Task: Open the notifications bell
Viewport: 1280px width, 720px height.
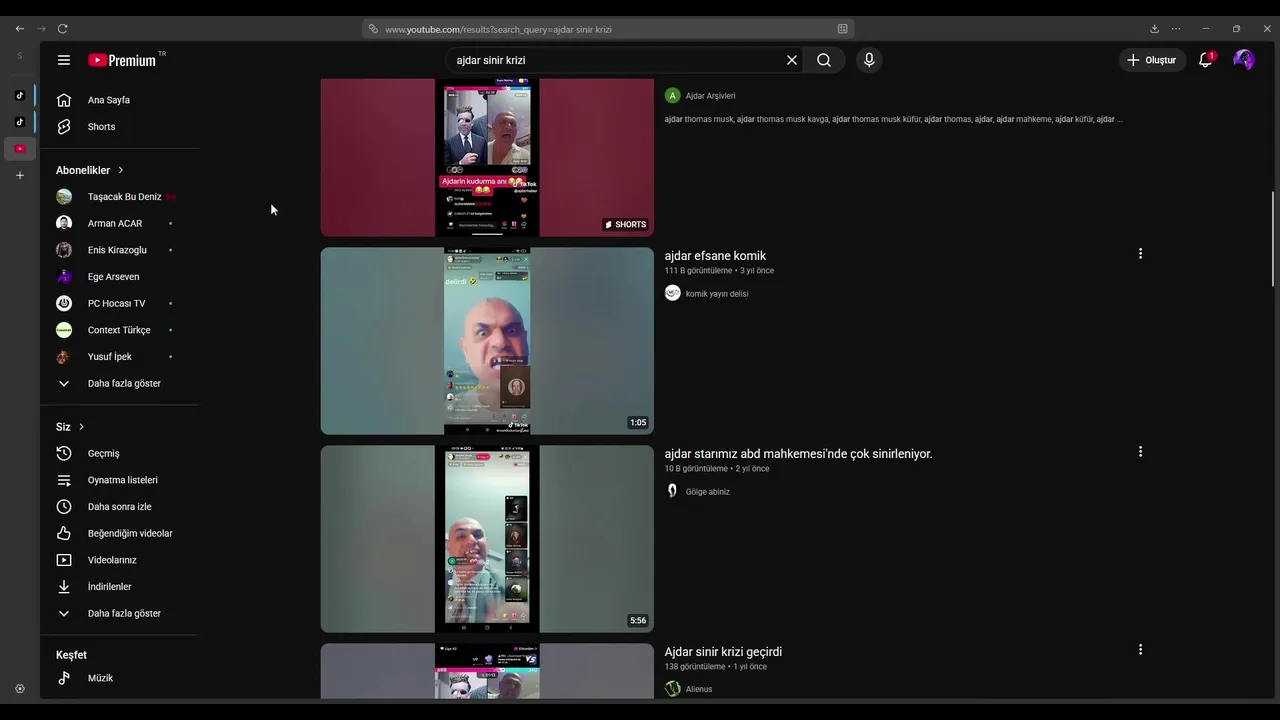Action: coord(1206,60)
